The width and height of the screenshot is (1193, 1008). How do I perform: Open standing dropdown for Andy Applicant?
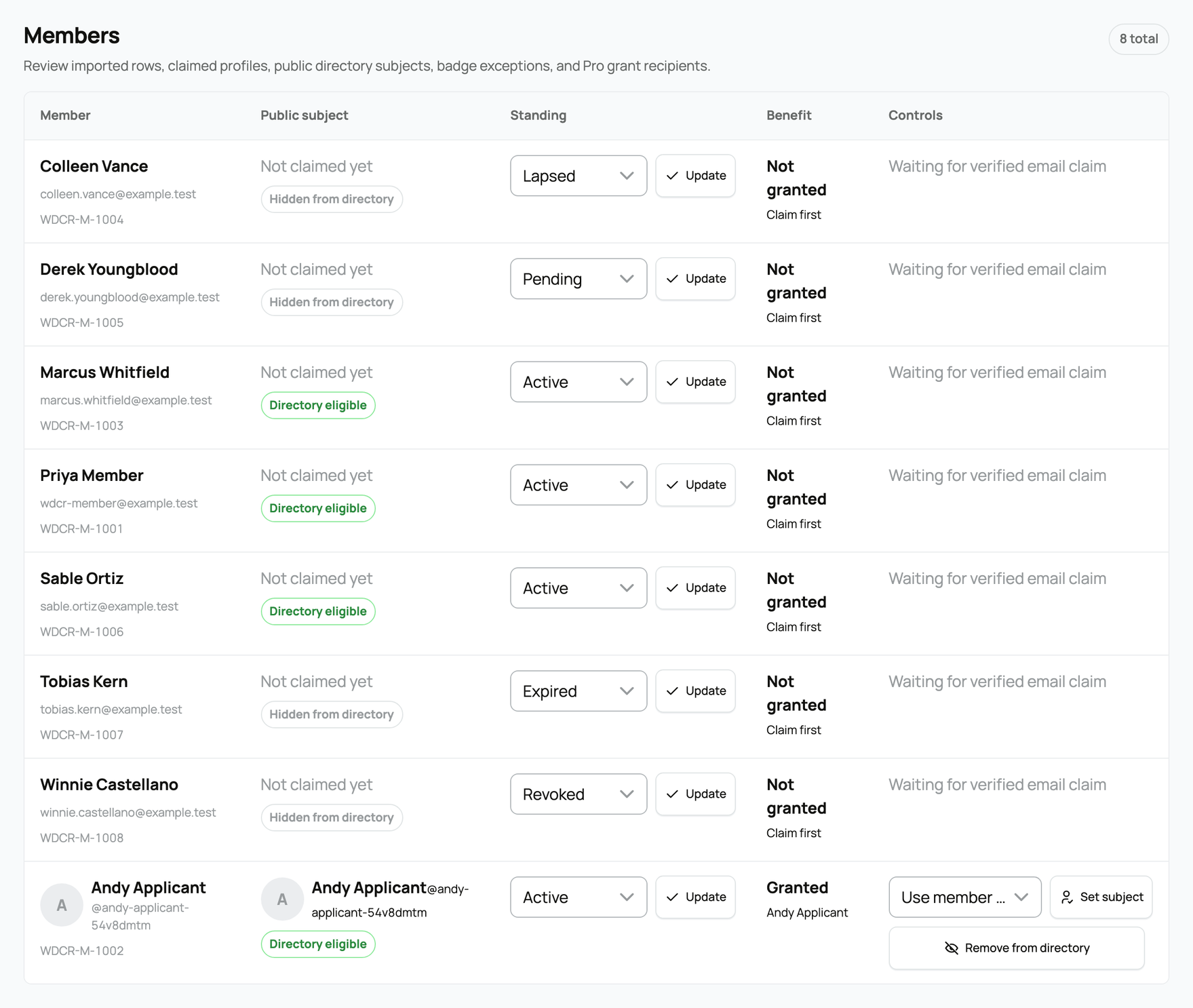(x=579, y=897)
